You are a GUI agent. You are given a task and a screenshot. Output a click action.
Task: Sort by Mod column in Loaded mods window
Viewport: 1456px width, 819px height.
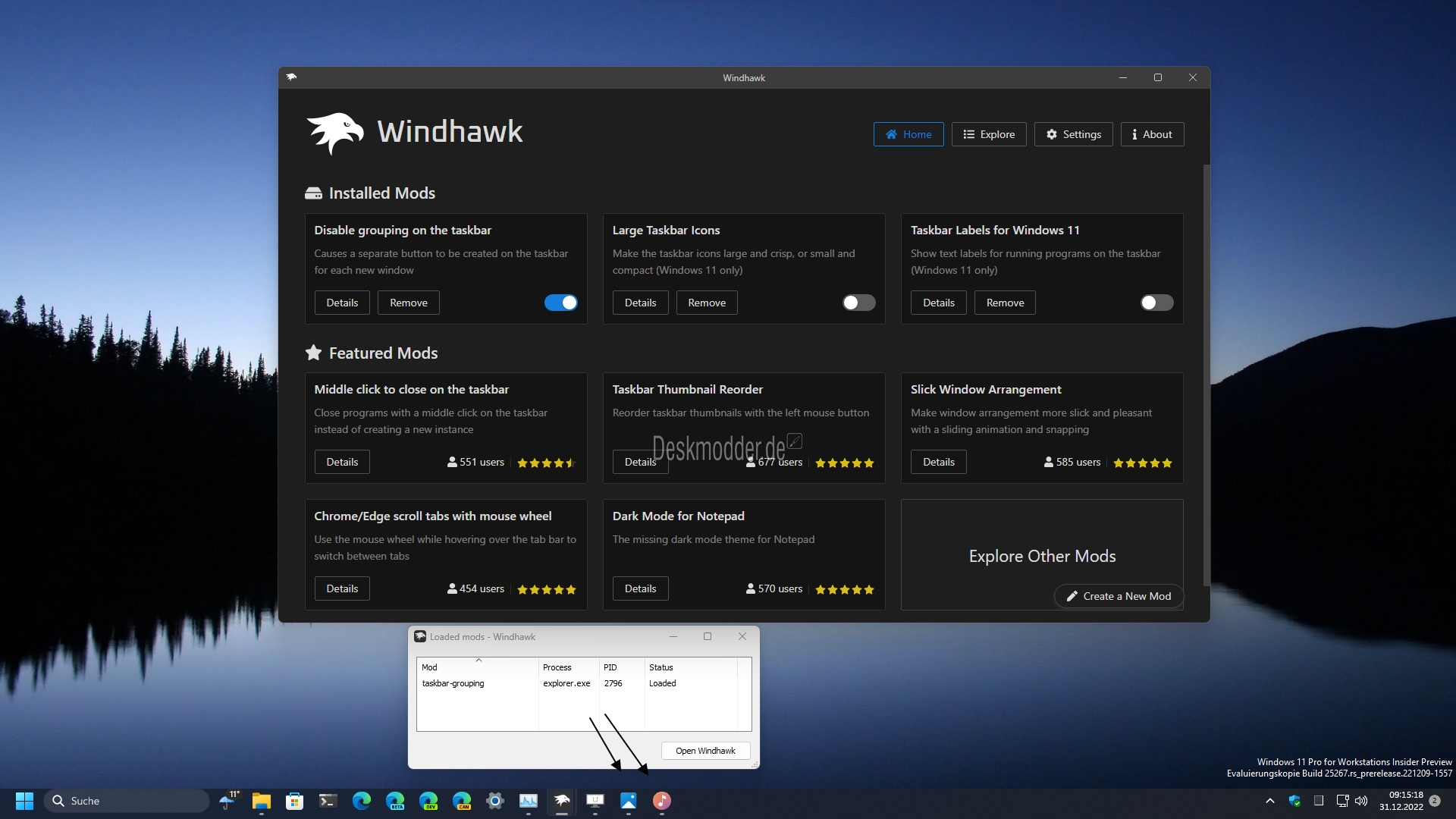(478, 667)
